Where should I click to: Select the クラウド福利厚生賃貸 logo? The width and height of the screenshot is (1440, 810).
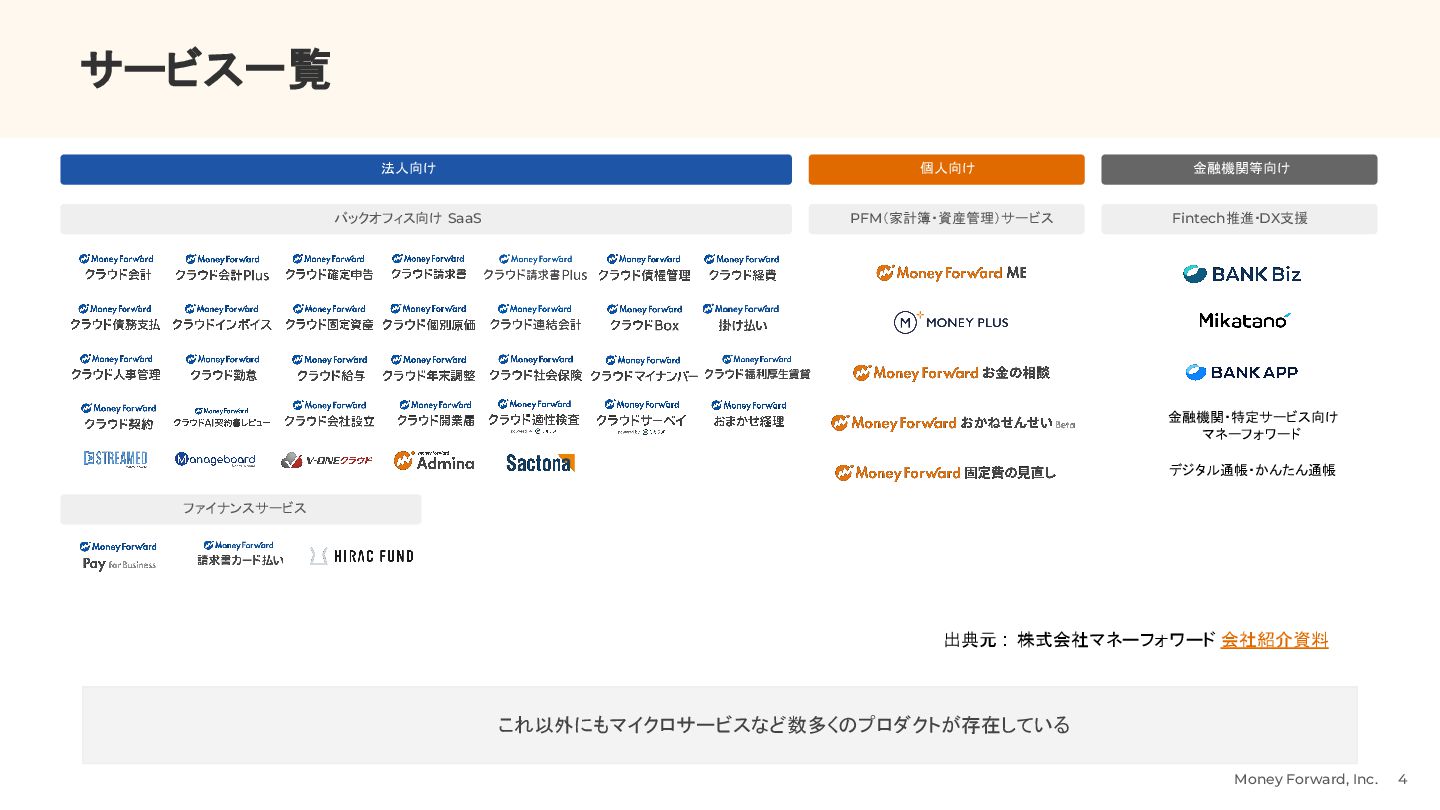[x=757, y=367]
